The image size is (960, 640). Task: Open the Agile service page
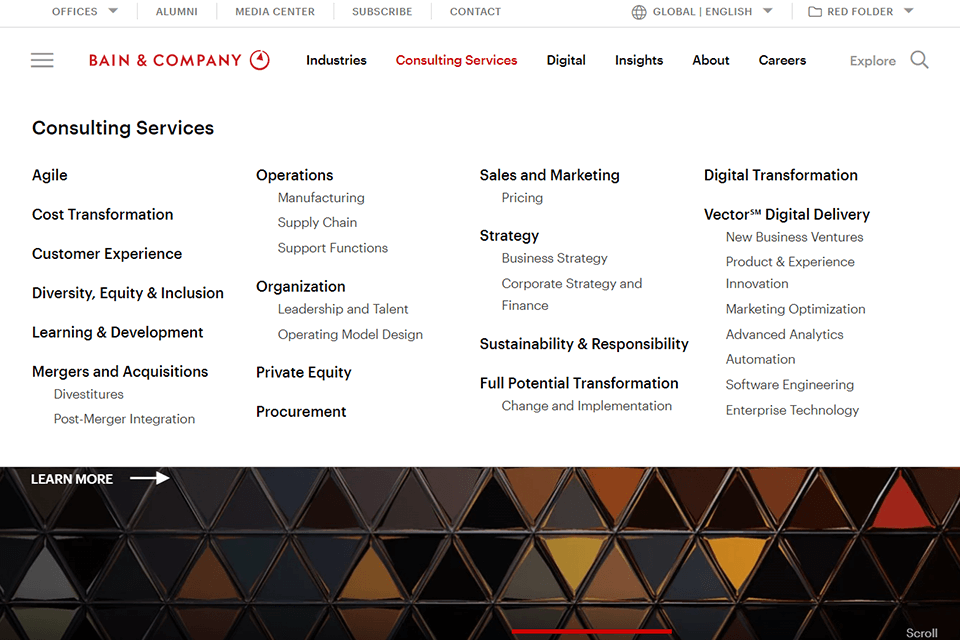click(x=50, y=175)
